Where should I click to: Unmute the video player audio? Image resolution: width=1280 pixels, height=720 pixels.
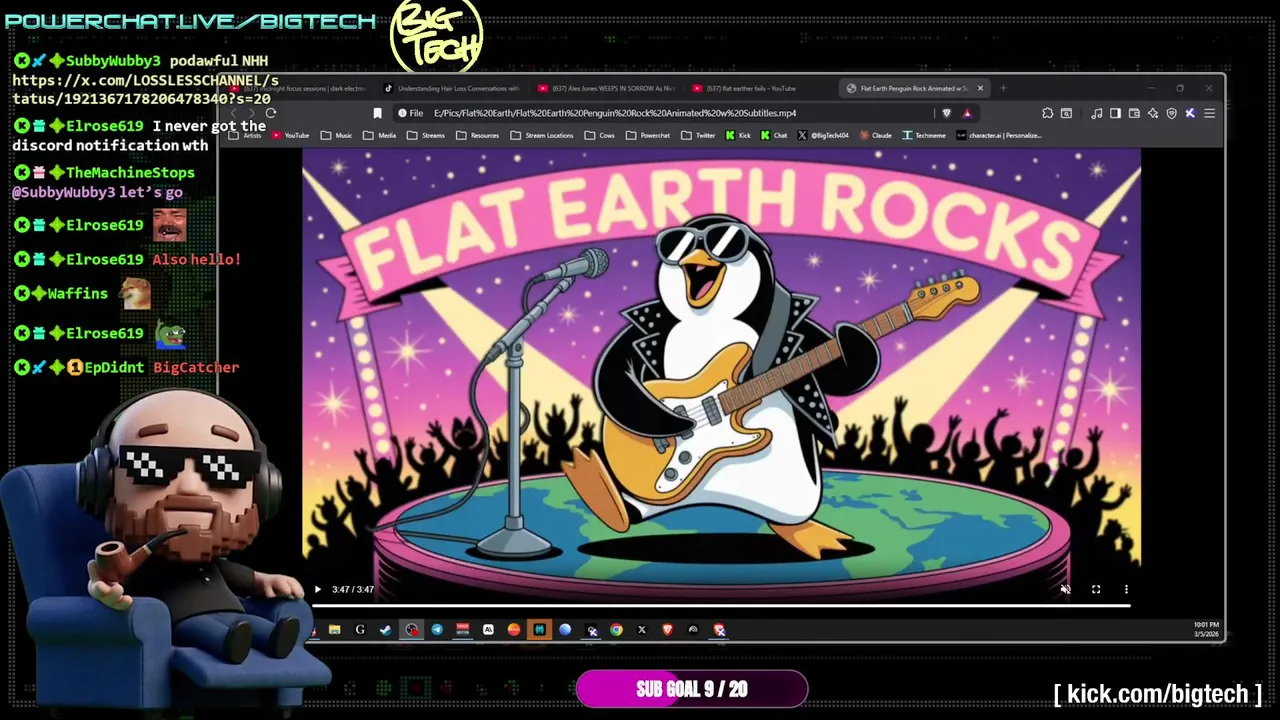[x=1065, y=589]
